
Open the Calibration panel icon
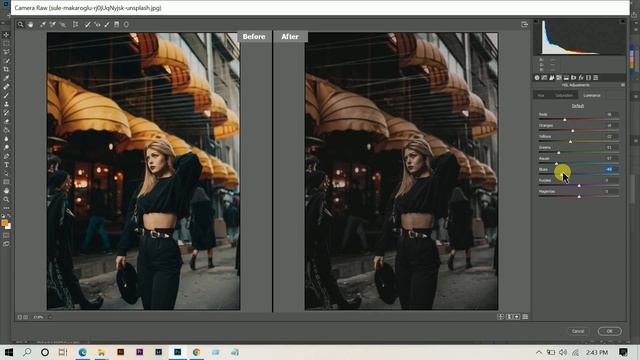click(x=589, y=78)
